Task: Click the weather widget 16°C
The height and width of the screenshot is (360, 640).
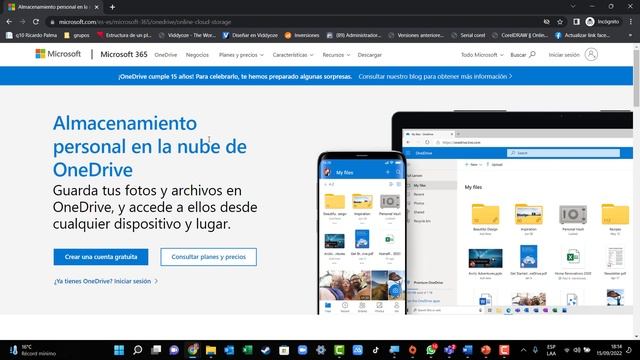Action: (x=32, y=350)
